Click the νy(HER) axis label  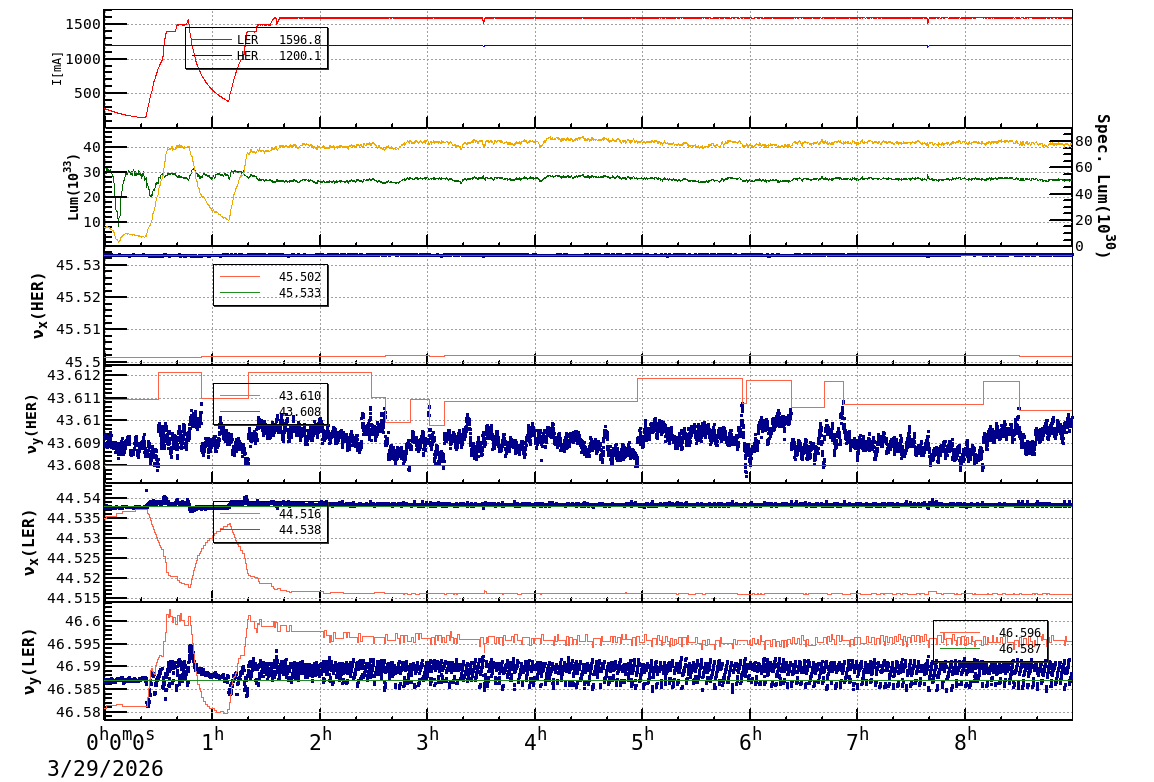[x=39, y=424]
